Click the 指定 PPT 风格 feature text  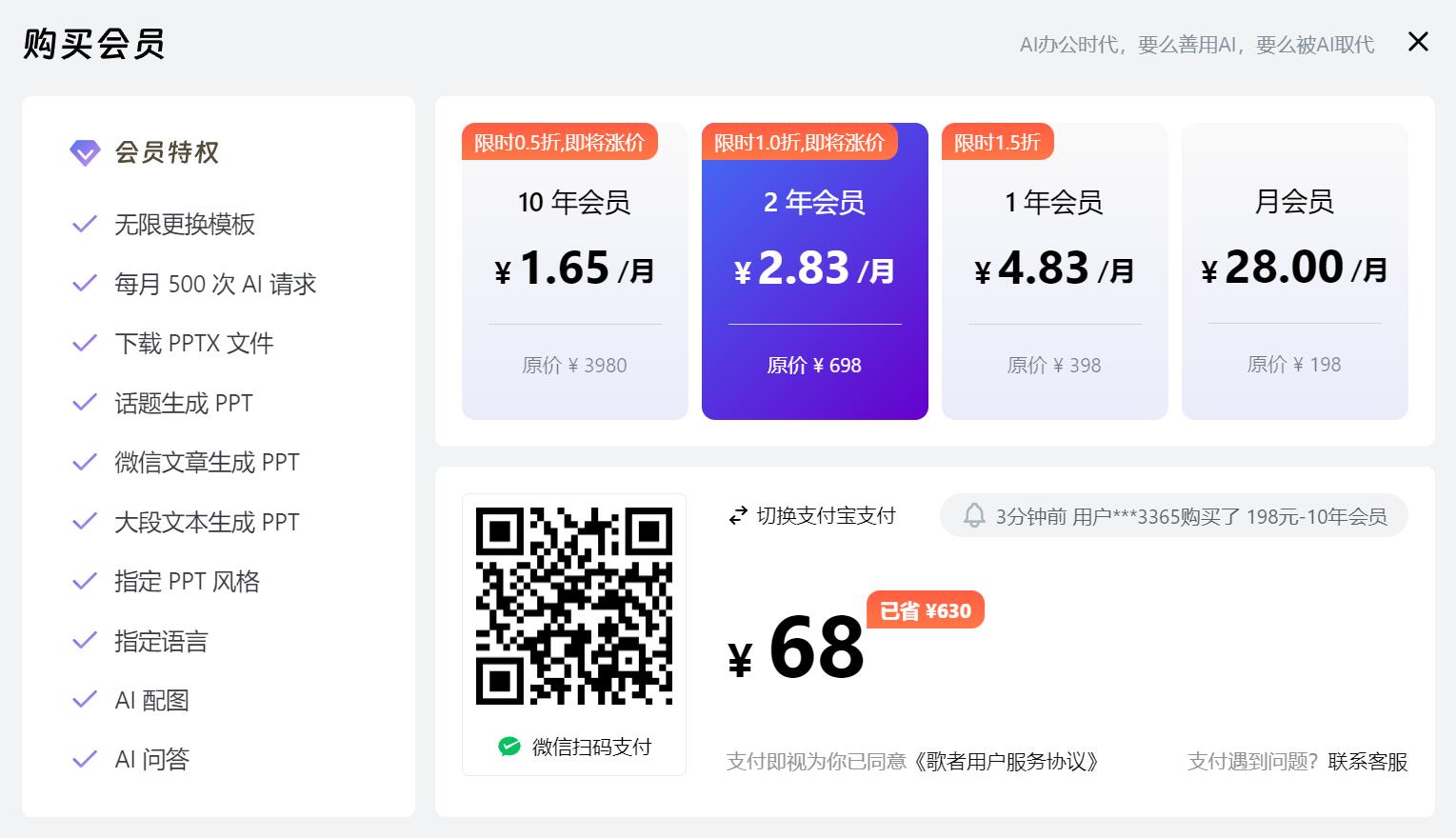click(188, 581)
